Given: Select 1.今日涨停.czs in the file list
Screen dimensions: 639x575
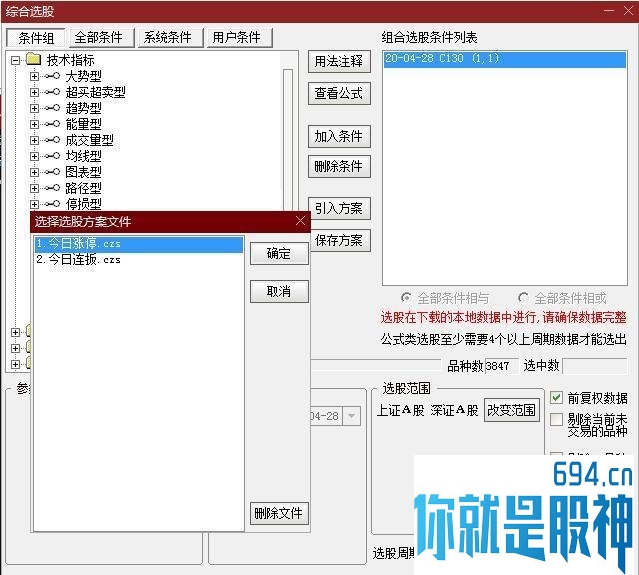Looking at the screenshot, I should [139, 244].
